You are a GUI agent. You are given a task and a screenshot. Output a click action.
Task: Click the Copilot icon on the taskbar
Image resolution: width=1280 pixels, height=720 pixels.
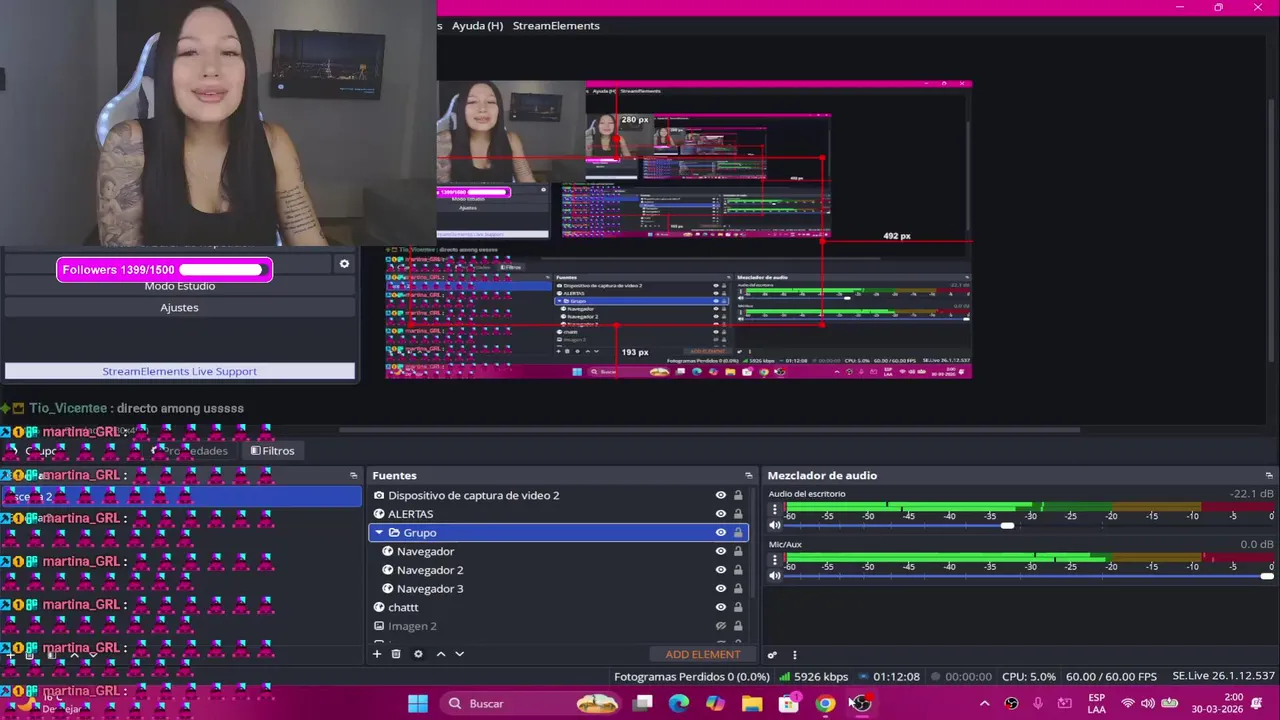tap(716, 703)
